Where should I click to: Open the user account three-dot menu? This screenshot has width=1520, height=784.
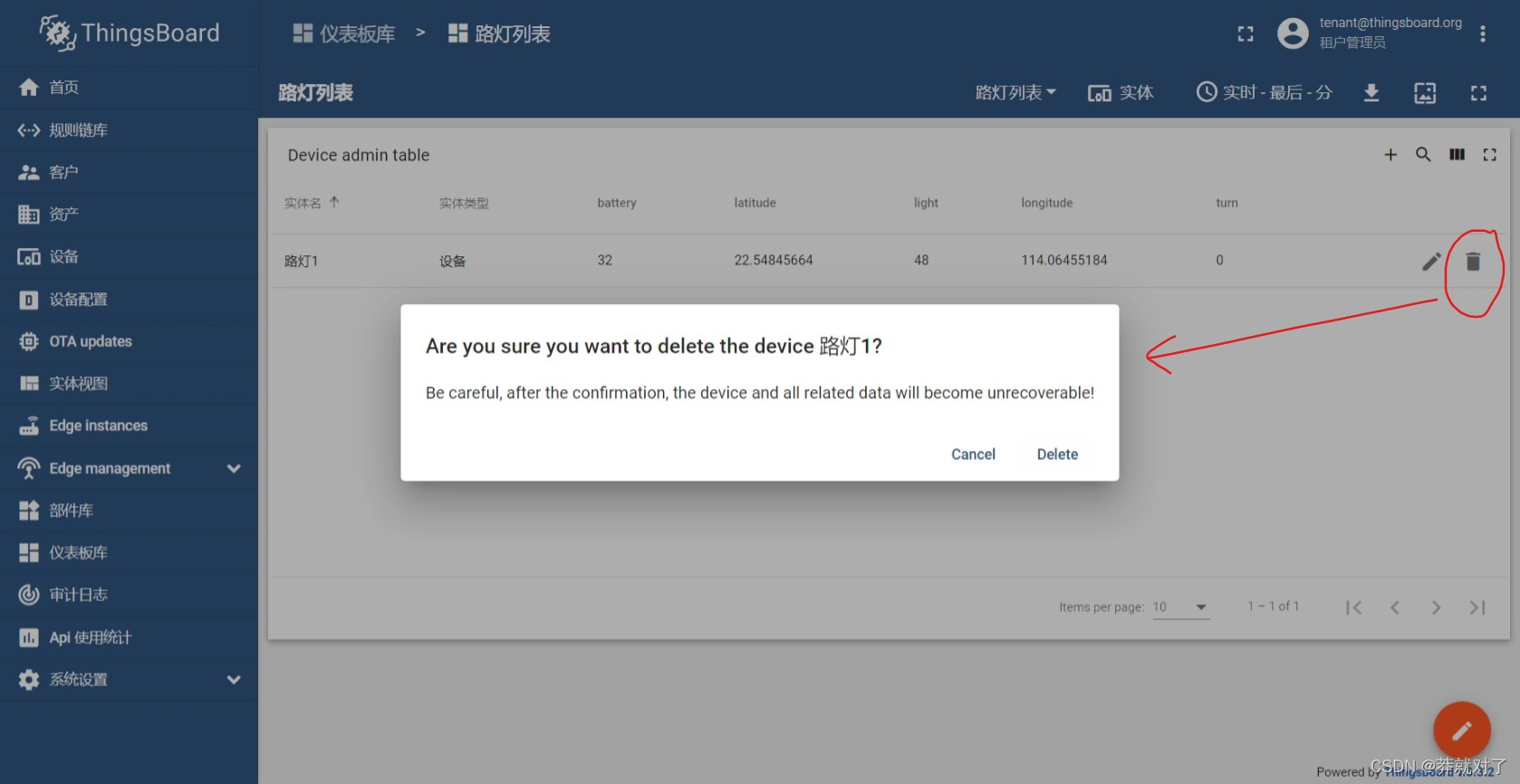(1483, 33)
